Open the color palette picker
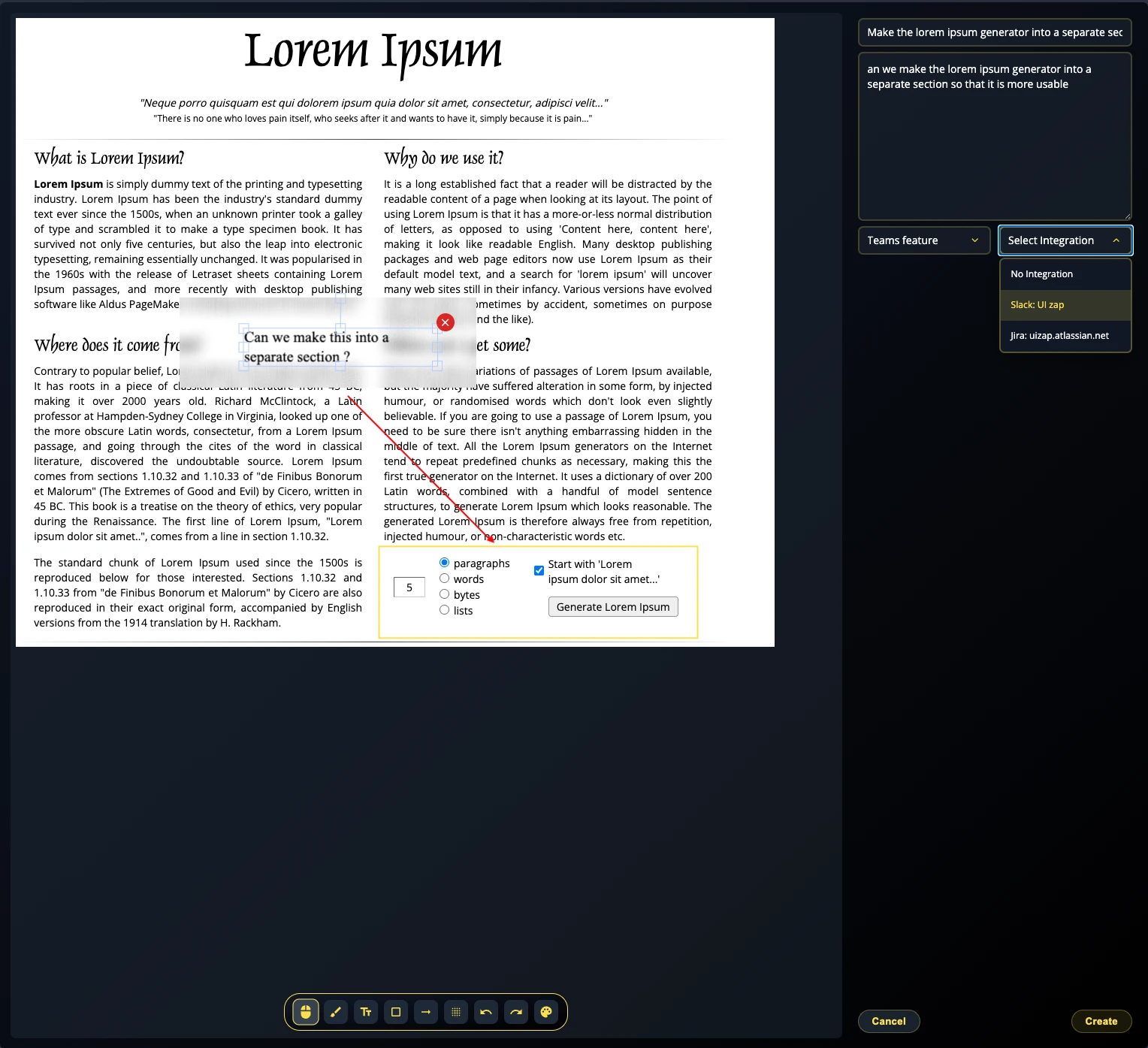The height and width of the screenshot is (1048, 1148). [x=546, y=1012]
